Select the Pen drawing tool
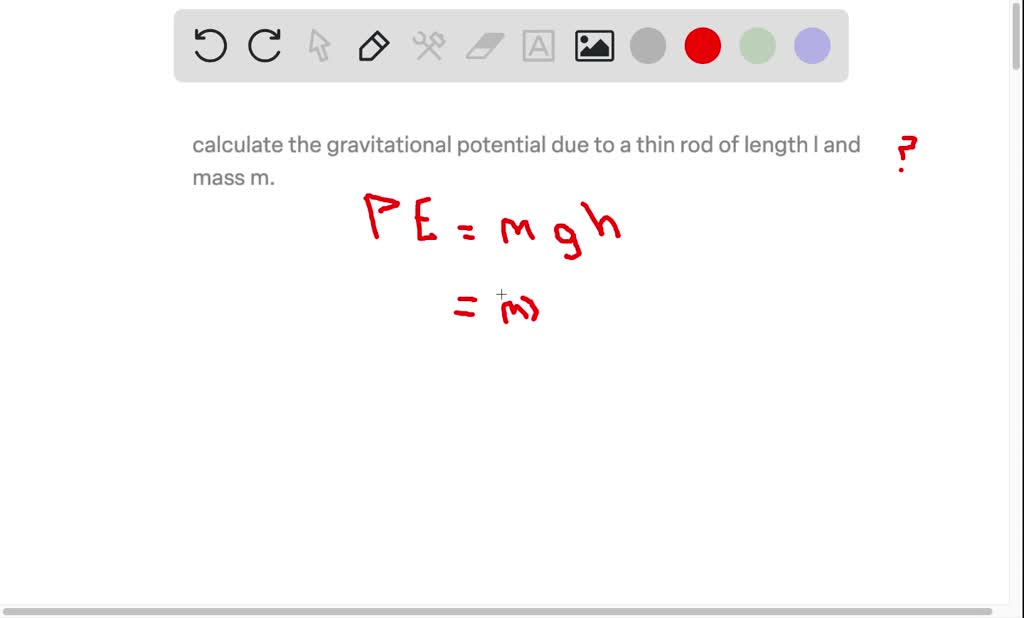This screenshot has width=1024, height=618. tap(372, 45)
